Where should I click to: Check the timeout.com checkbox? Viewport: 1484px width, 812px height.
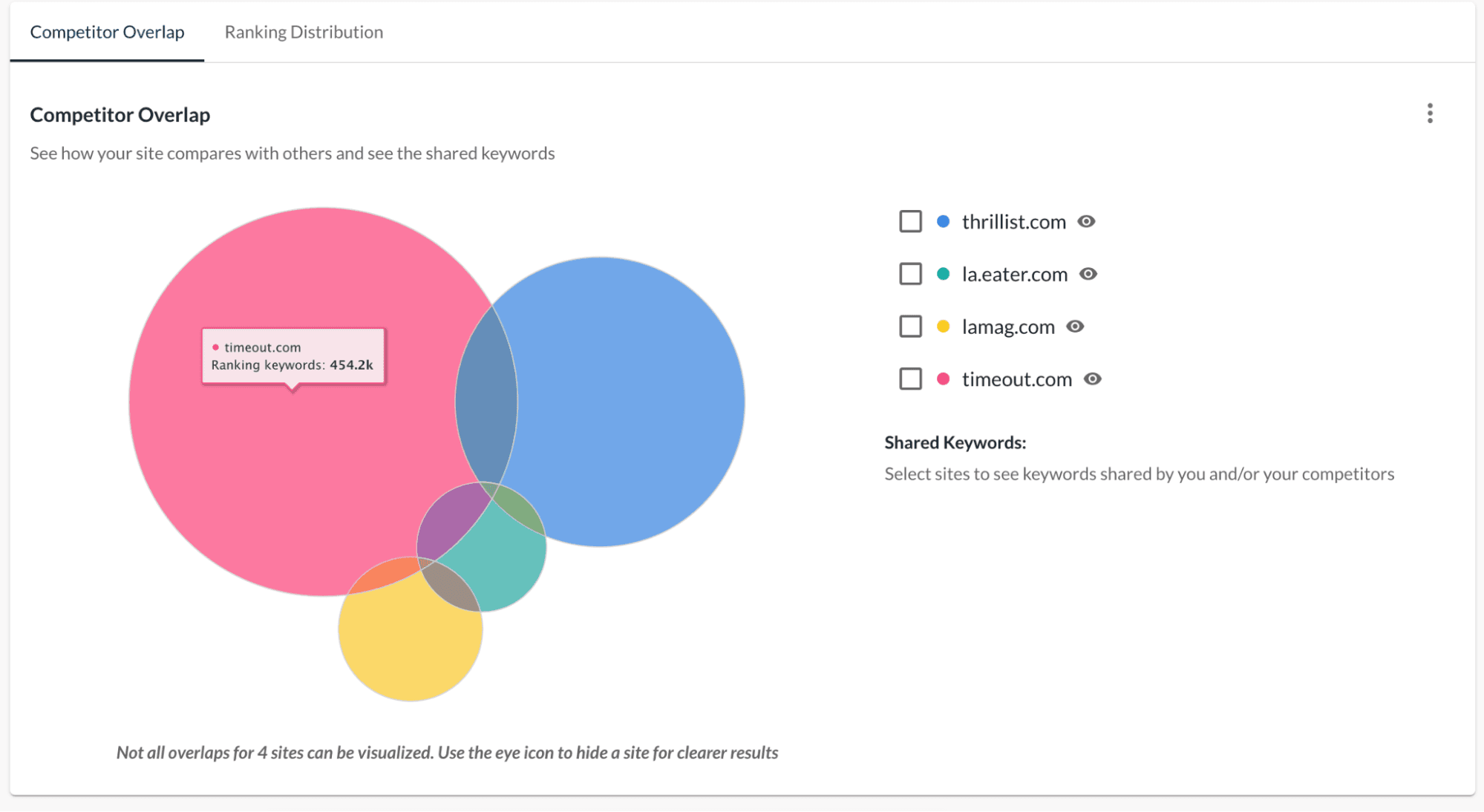pos(909,379)
